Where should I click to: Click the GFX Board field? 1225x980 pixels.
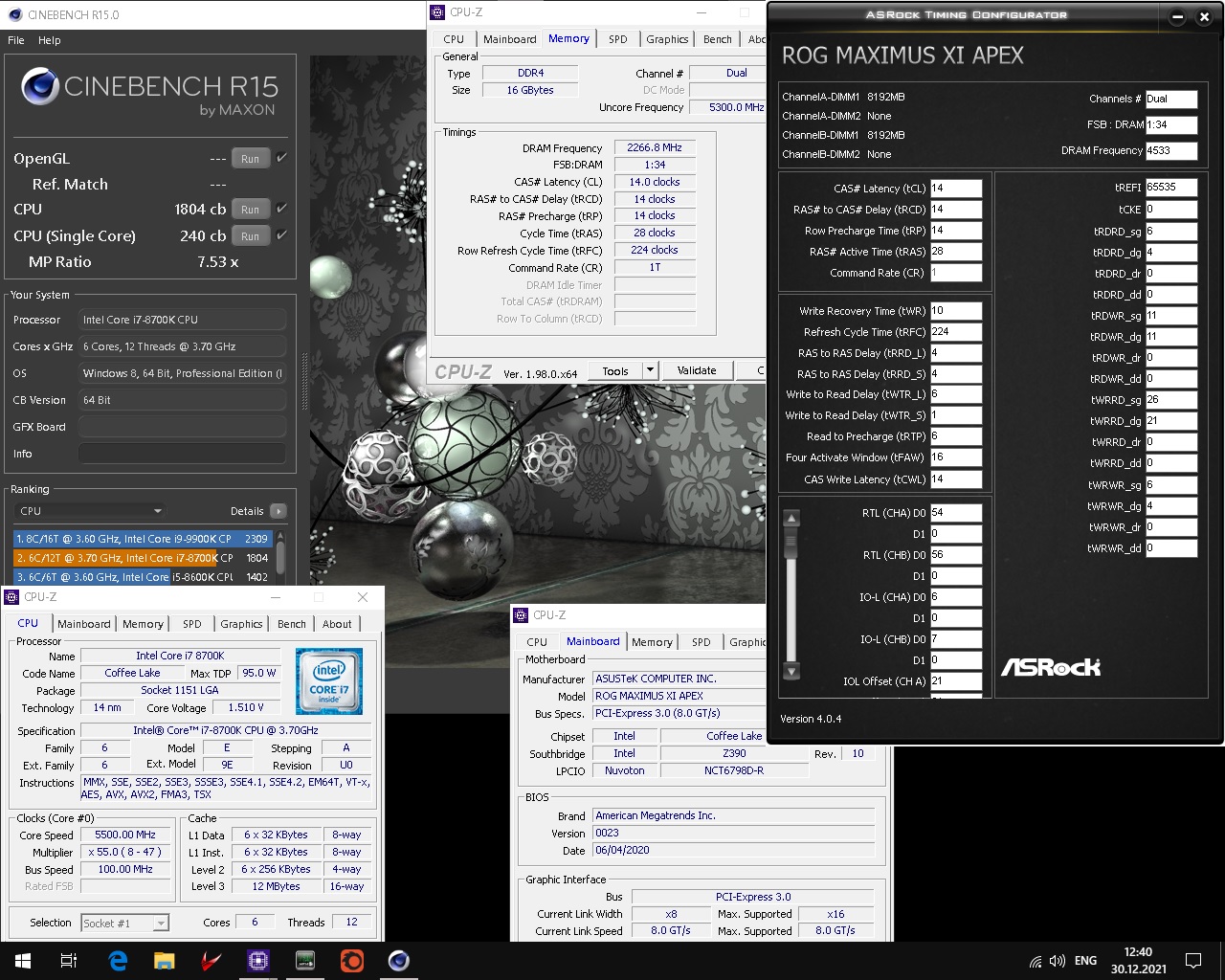coord(182,427)
